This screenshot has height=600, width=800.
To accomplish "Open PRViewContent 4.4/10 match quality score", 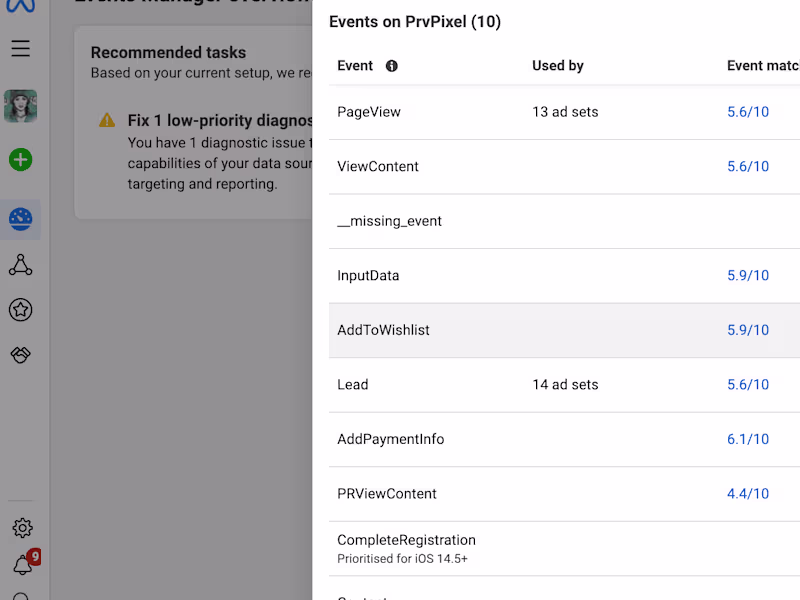I will click(x=748, y=494).
